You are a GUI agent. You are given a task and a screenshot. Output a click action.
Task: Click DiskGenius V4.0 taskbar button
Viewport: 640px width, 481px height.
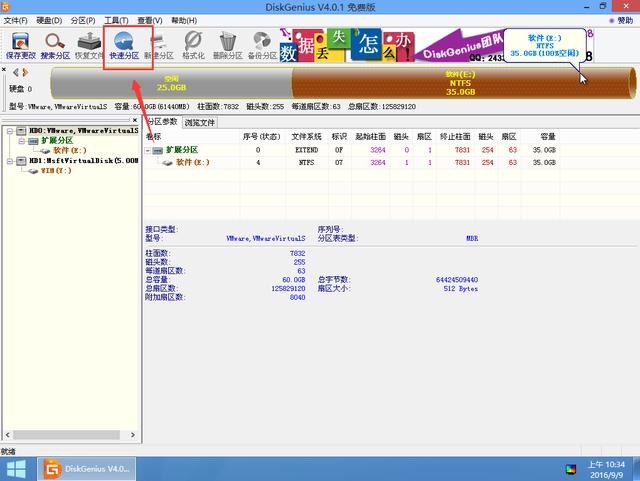click(87, 469)
